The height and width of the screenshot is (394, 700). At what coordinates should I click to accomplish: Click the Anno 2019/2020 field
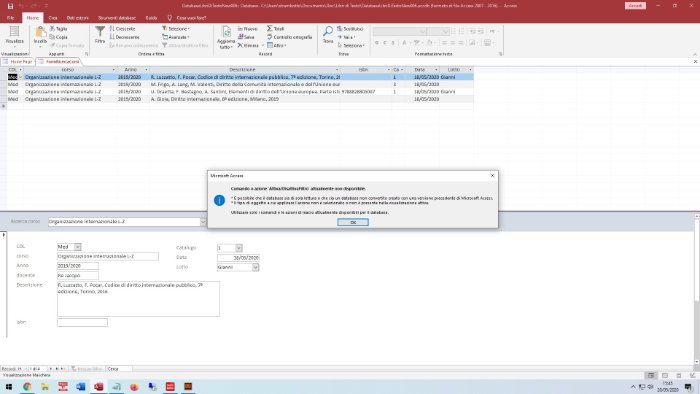tap(78, 266)
